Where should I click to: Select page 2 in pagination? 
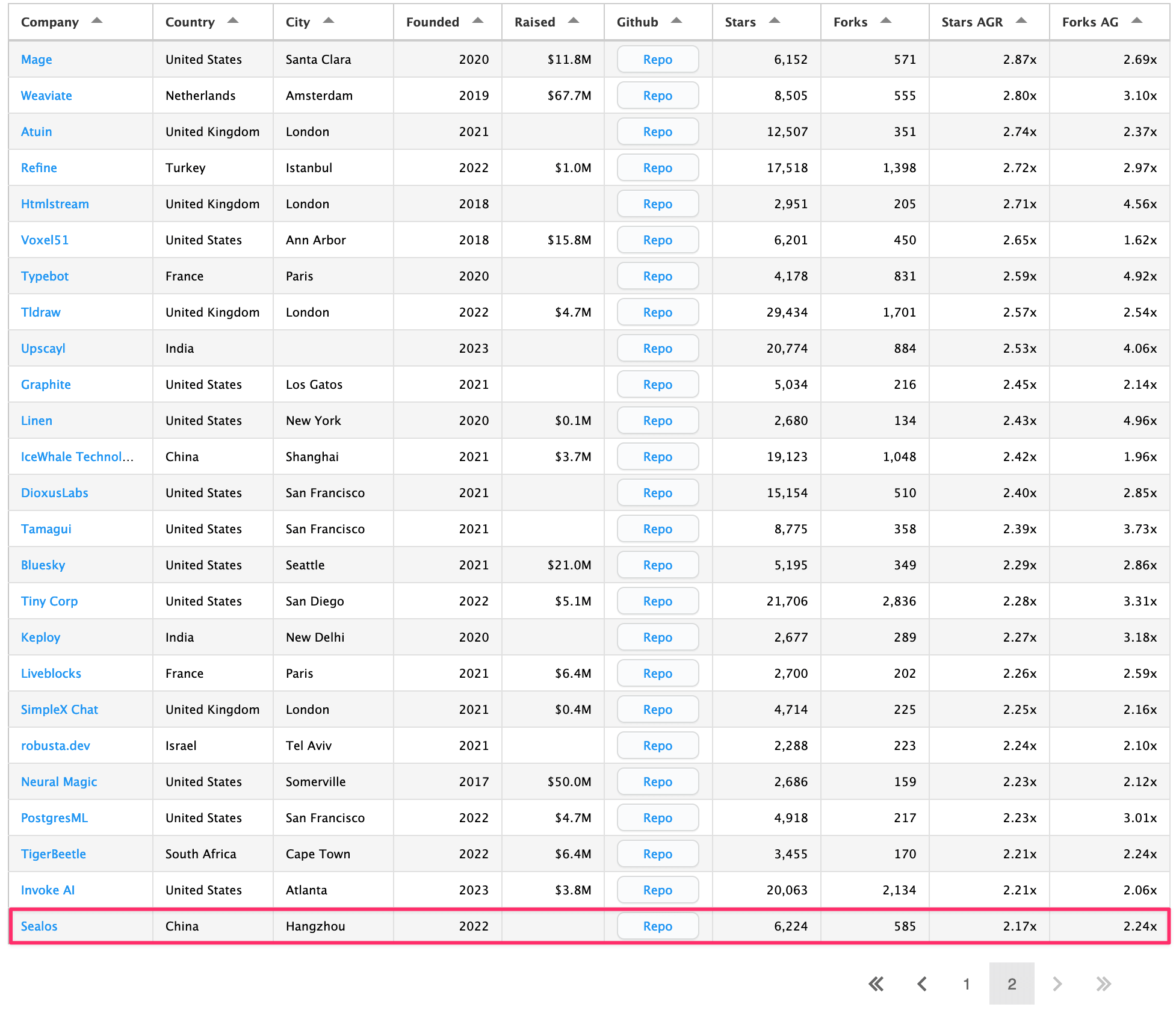1012,984
